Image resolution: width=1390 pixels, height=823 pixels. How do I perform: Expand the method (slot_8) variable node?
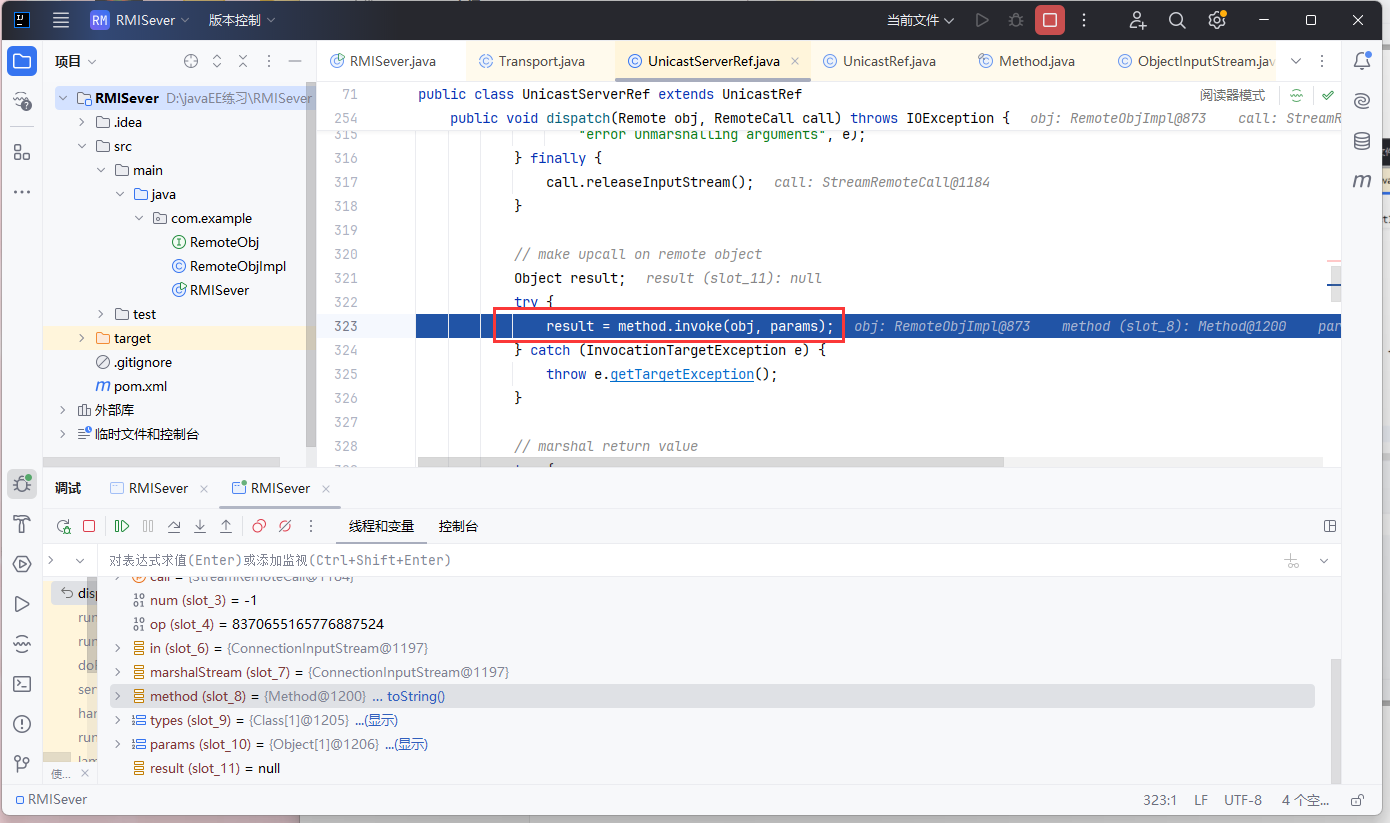(x=118, y=696)
